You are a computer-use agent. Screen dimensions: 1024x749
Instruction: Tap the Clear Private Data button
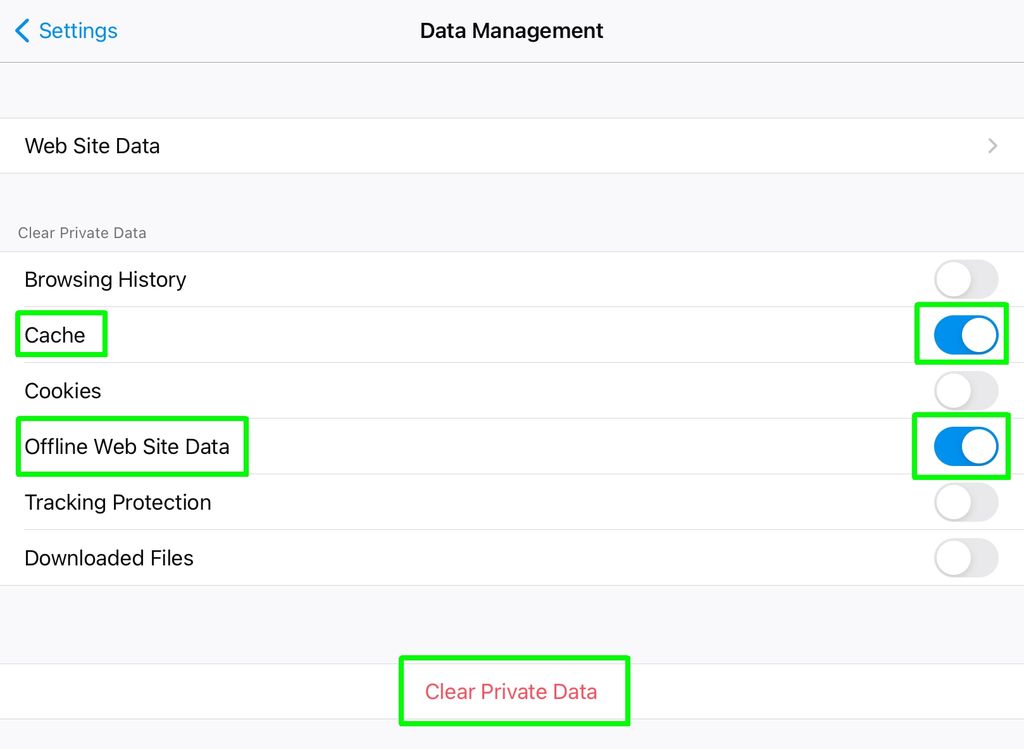click(514, 690)
